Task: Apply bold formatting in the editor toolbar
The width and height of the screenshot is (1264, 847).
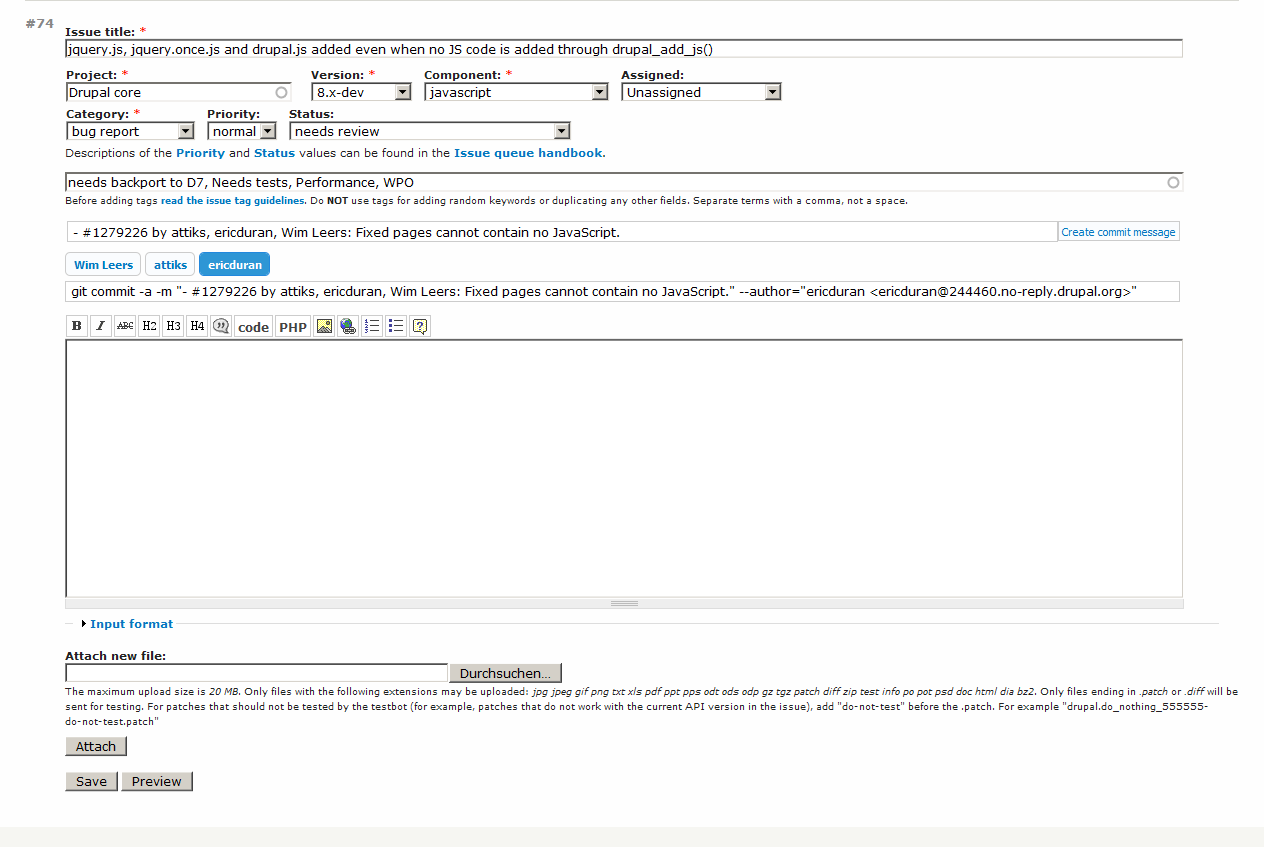Action: click(77, 326)
